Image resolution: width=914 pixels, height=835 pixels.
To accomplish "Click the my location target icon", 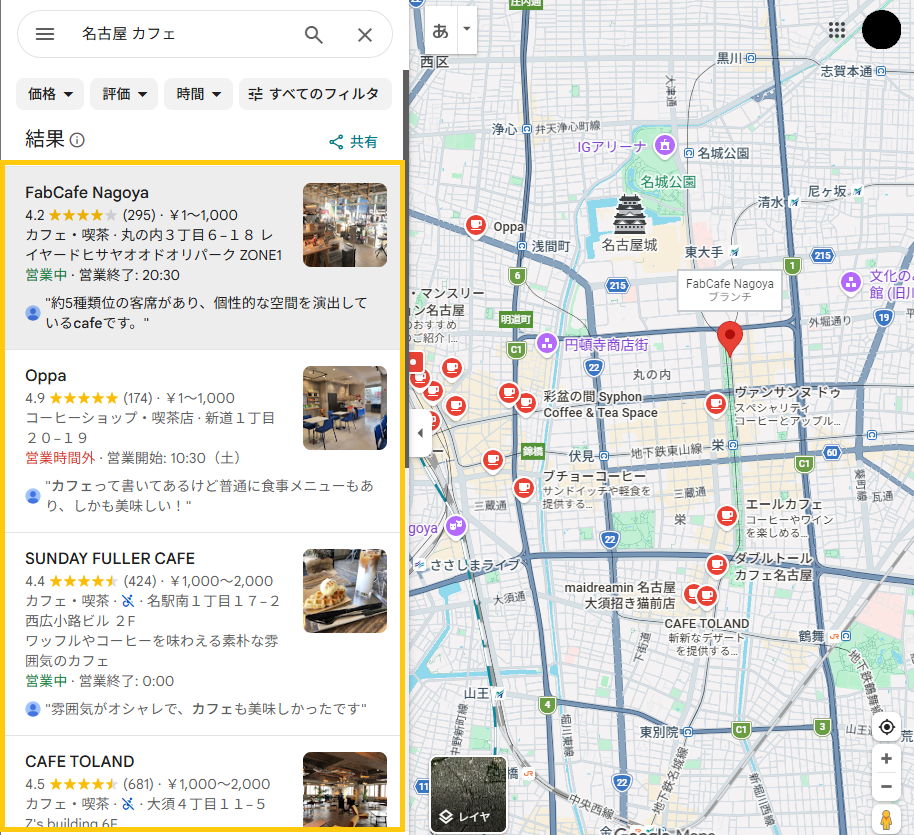I will (887, 727).
